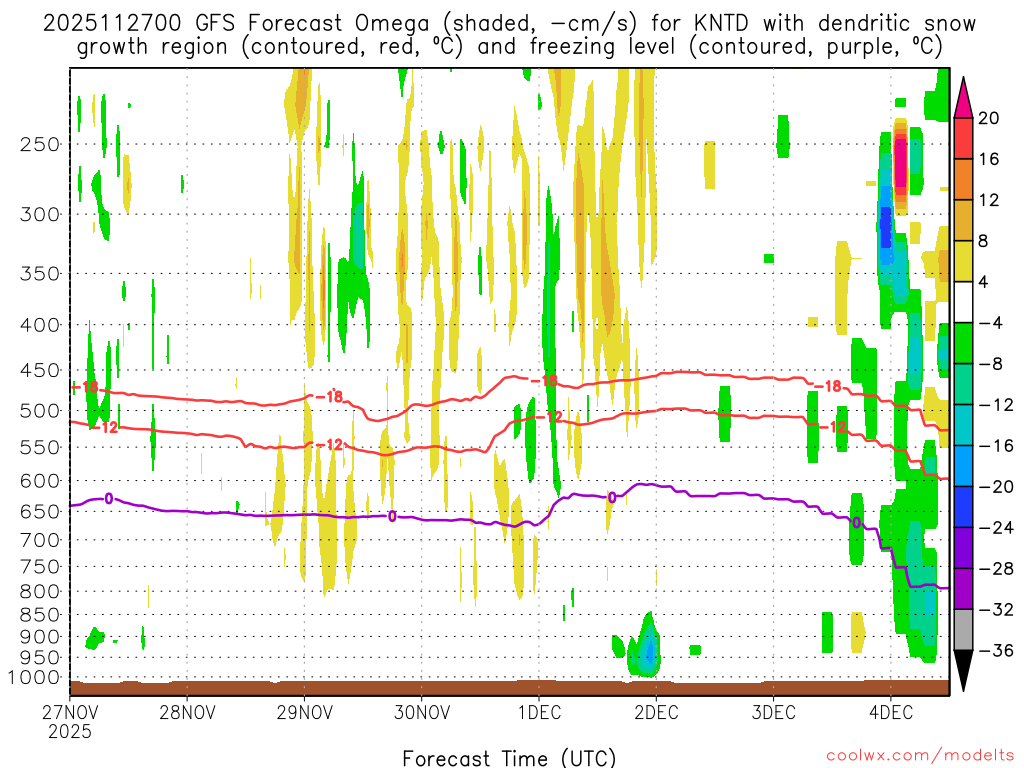
Task: Click the 550 pressure level label
Action: point(40,447)
